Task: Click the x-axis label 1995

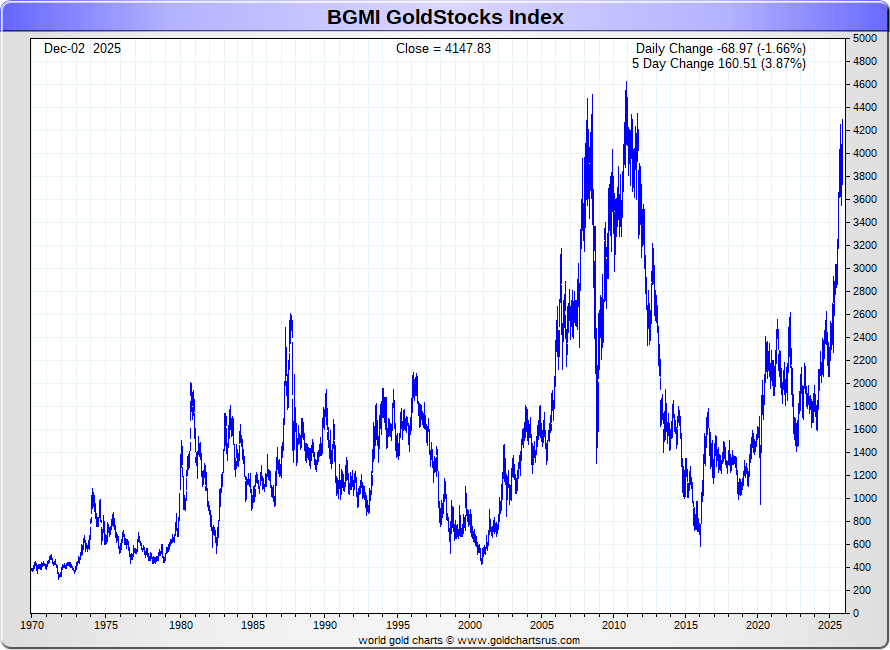Action: tap(397, 626)
